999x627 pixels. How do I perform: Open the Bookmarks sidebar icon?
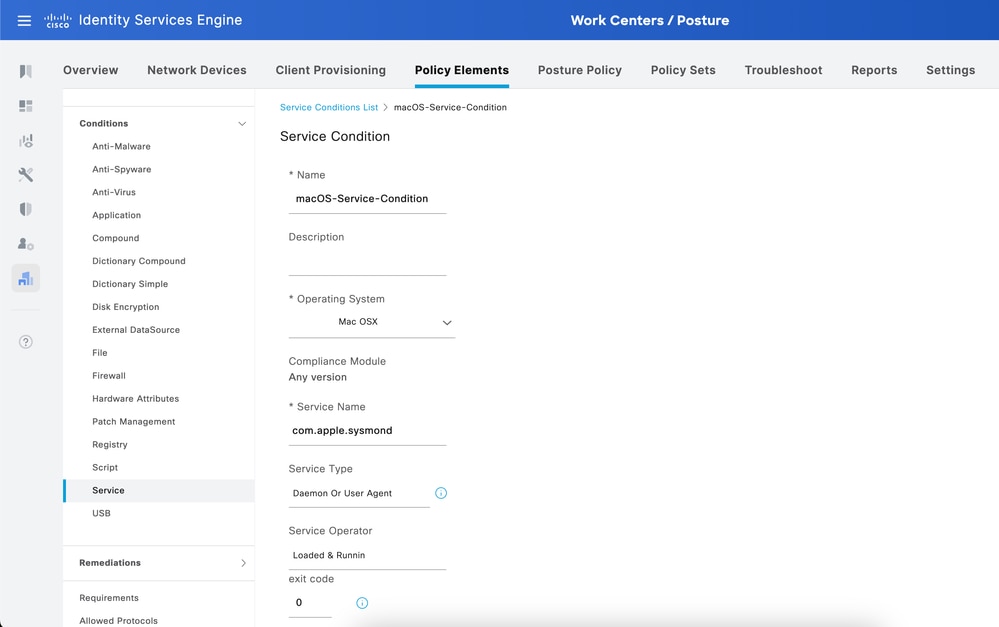25,71
